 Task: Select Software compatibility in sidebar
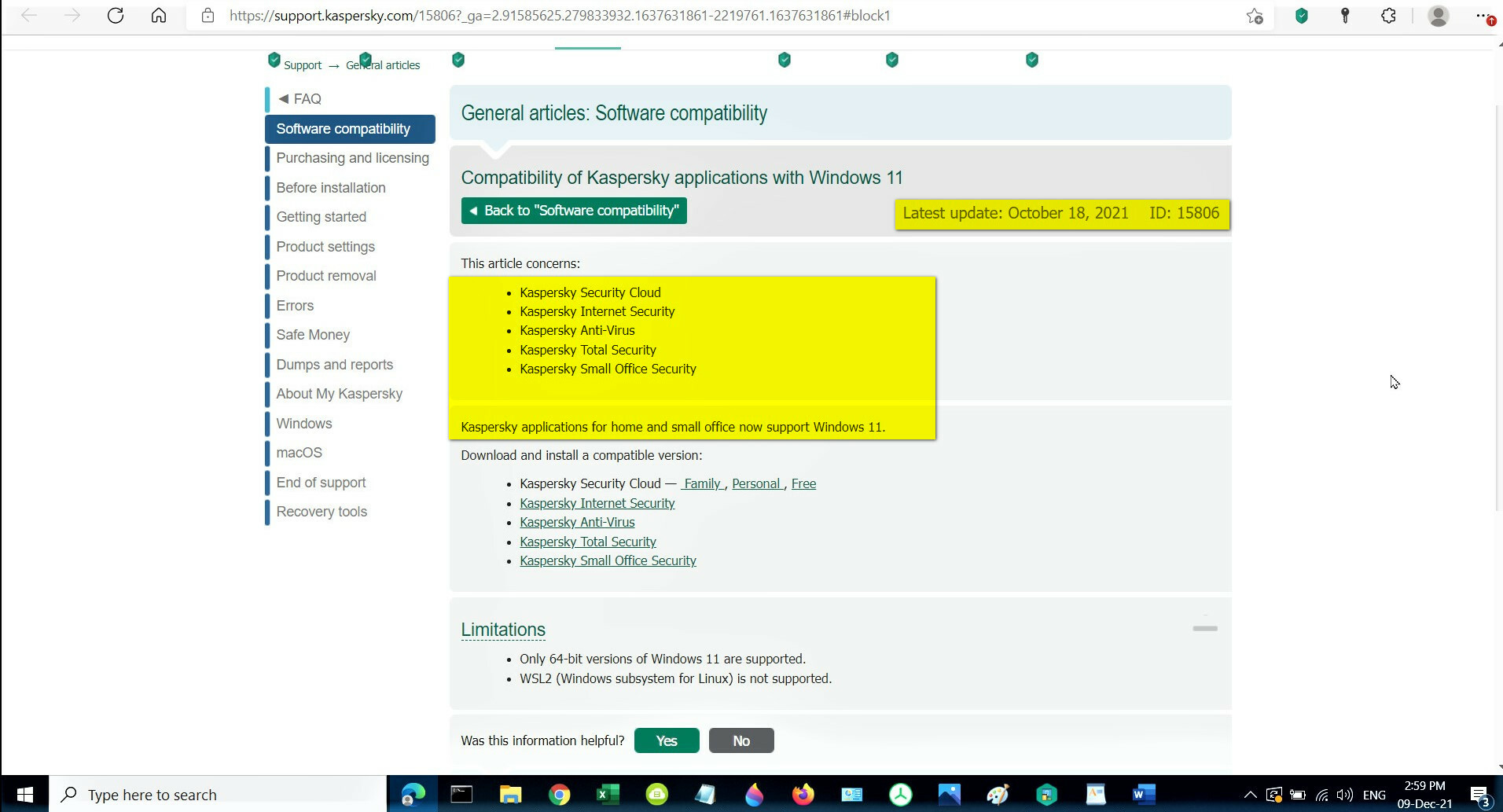click(350, 129)
